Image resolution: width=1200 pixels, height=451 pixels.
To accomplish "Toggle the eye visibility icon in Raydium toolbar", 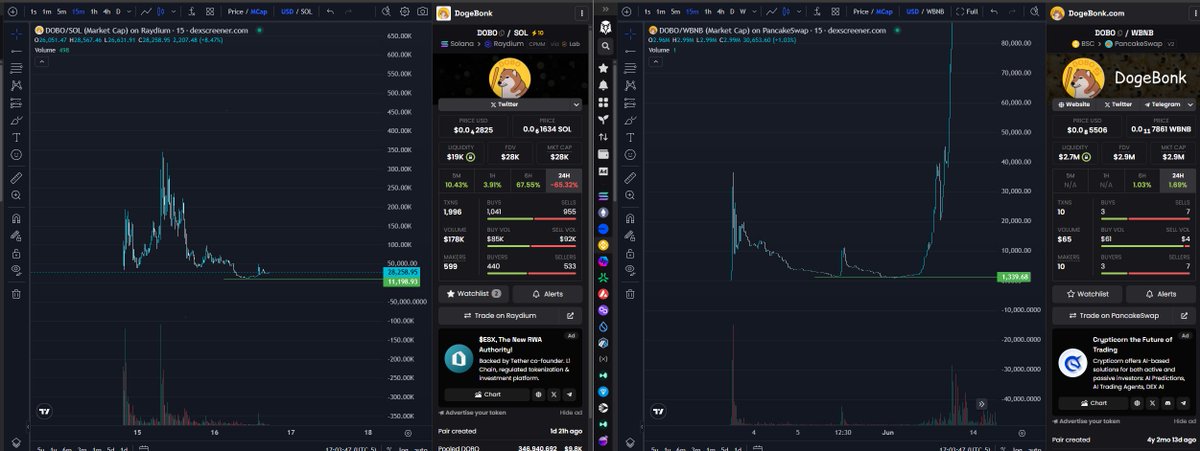I will tap(16, 270).
